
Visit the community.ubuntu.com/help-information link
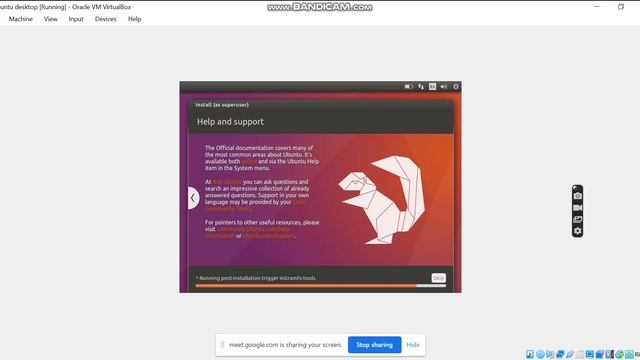[248, 232]
